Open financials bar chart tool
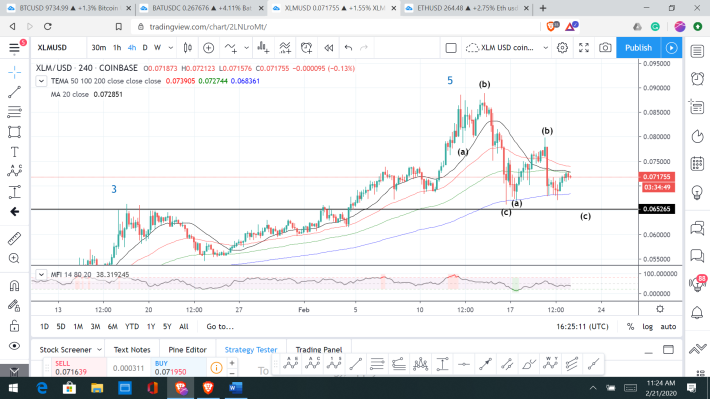The image size is (710, 399). tap(263, 48)
